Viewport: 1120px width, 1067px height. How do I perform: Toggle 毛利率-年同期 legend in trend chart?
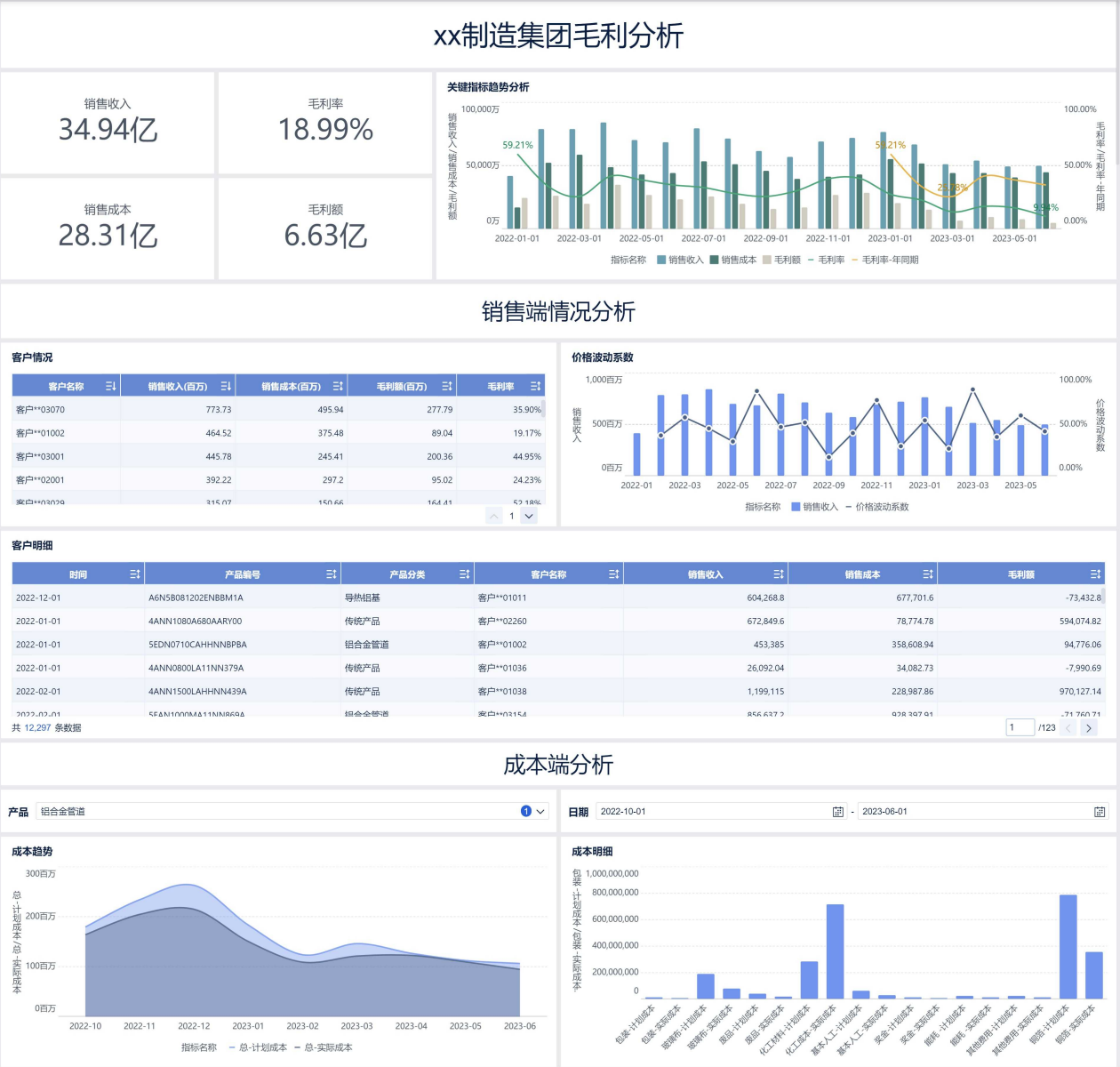tap(884, 260)
